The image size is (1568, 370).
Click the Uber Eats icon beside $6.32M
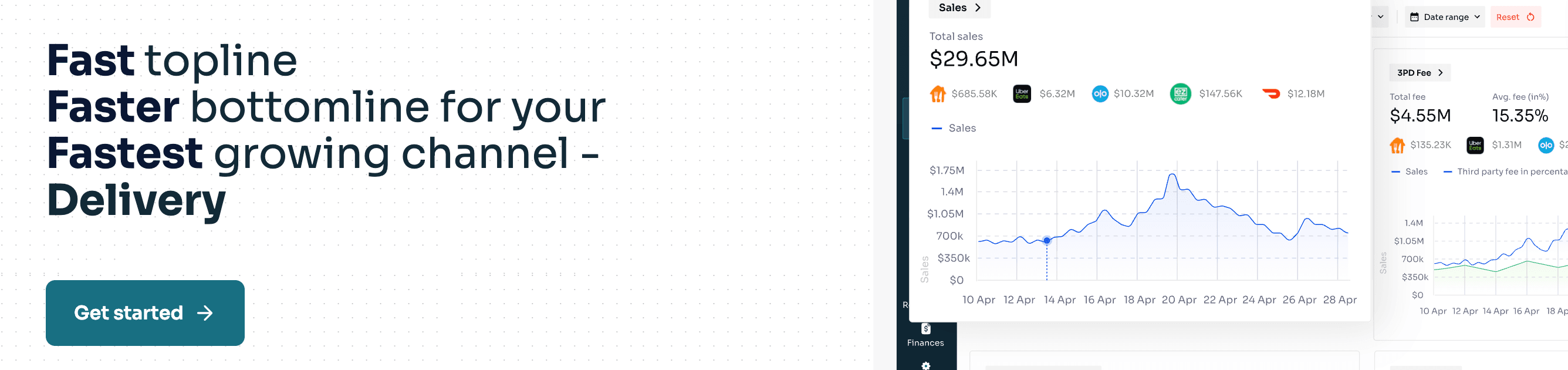(1022, 94)
